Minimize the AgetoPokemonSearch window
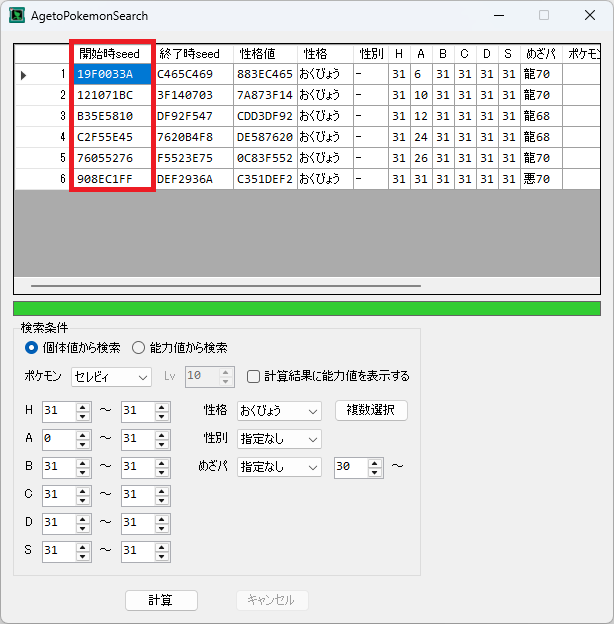The height and width of the screenshot is (624, 614). tap(499, 16)
